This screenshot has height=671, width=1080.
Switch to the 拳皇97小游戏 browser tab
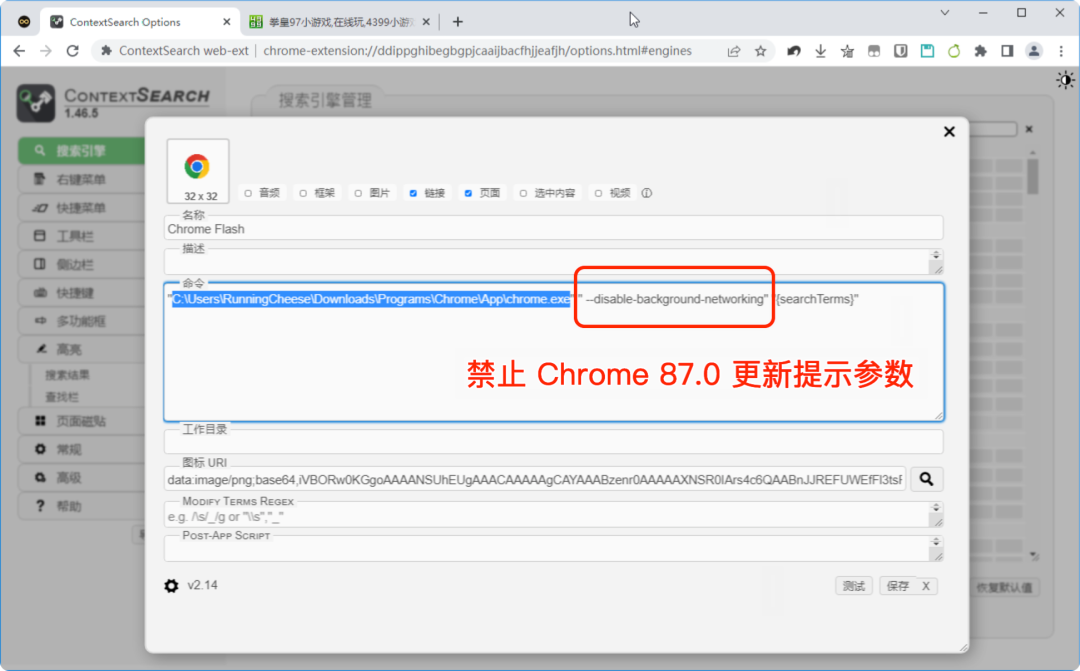pyautogui.click(x=340, y=21)
